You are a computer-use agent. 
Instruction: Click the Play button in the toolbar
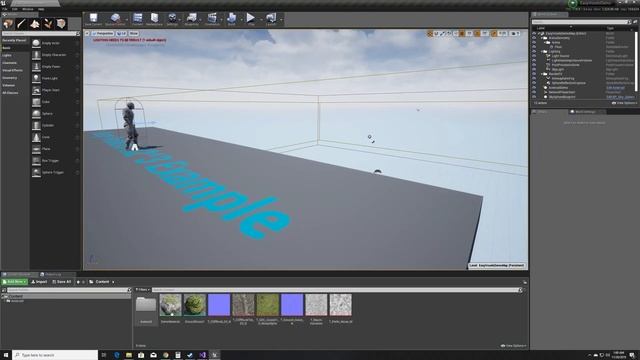[251, 19]
